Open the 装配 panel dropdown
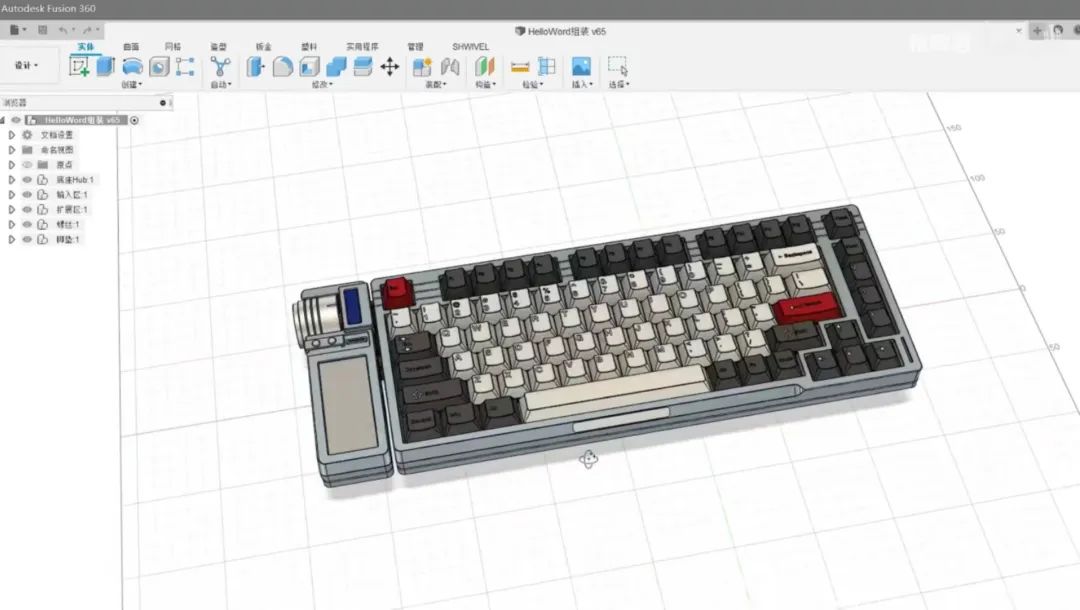 tap(435, 85)
